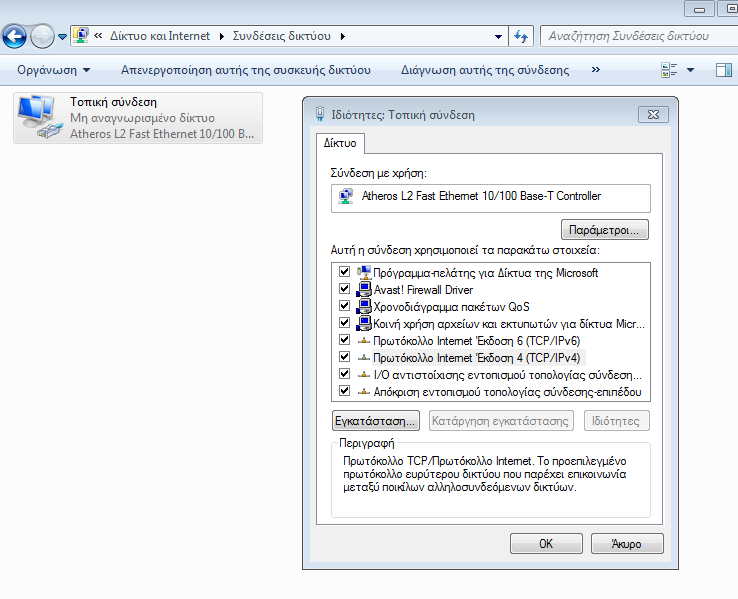Select Κοινή χρήση αρχείων και εκτυπωτών item
Screen dimensions: 738x599
pyautogui.click(x=509, y=324)
